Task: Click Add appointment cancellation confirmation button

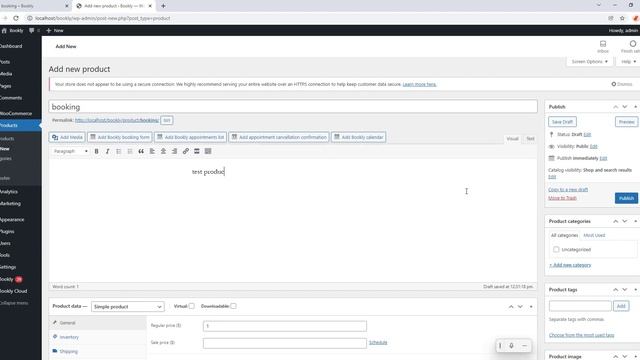Action: pyautogui.click(x=279, y=137)
